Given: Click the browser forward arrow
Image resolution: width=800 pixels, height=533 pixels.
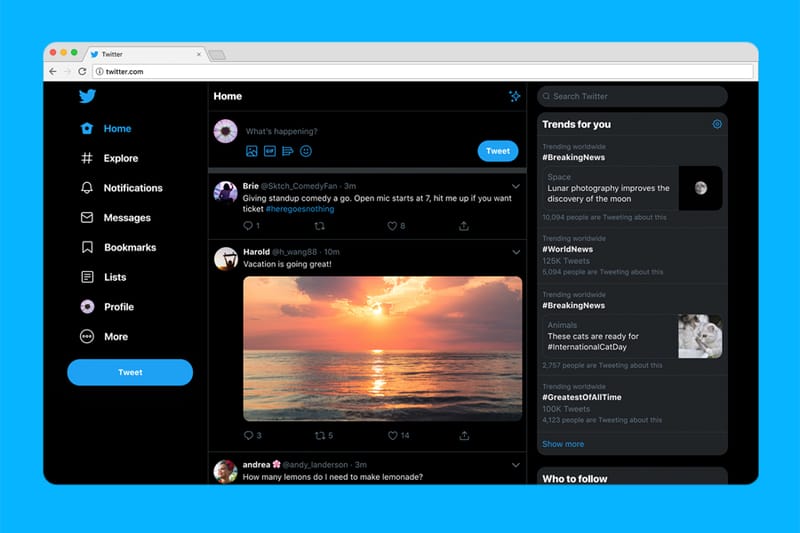Looking at the screenshot, I should [x=67, y=71].
